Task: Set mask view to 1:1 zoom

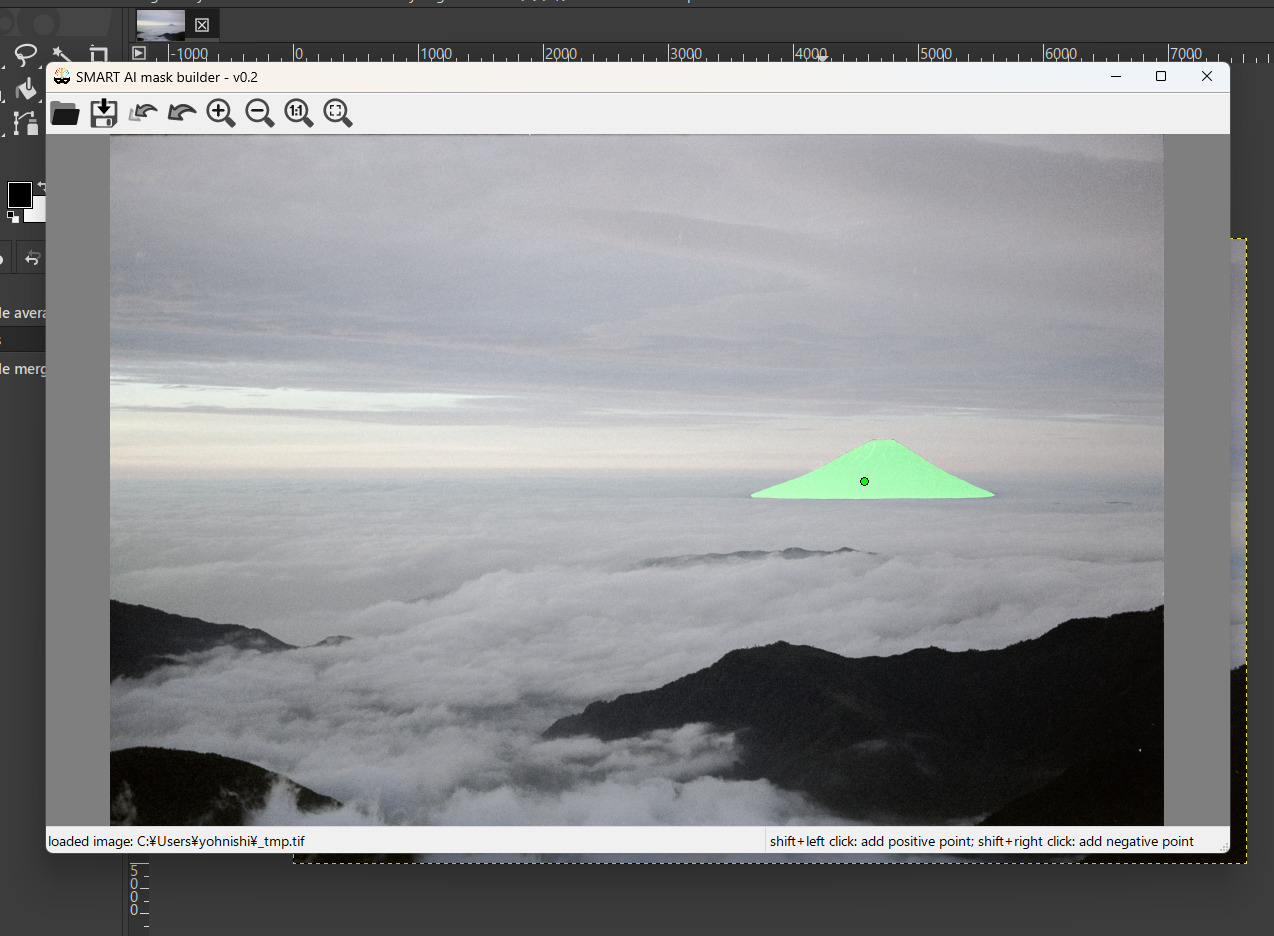Action: click(x=298, y=113)
